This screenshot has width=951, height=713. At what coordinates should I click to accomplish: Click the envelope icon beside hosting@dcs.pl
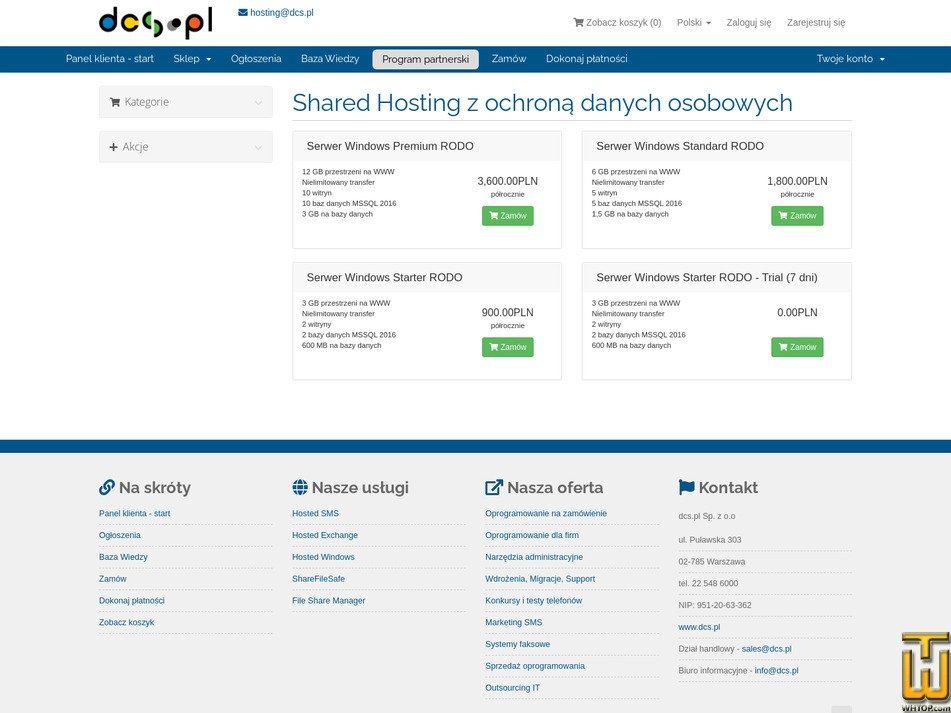coord(243,12)
